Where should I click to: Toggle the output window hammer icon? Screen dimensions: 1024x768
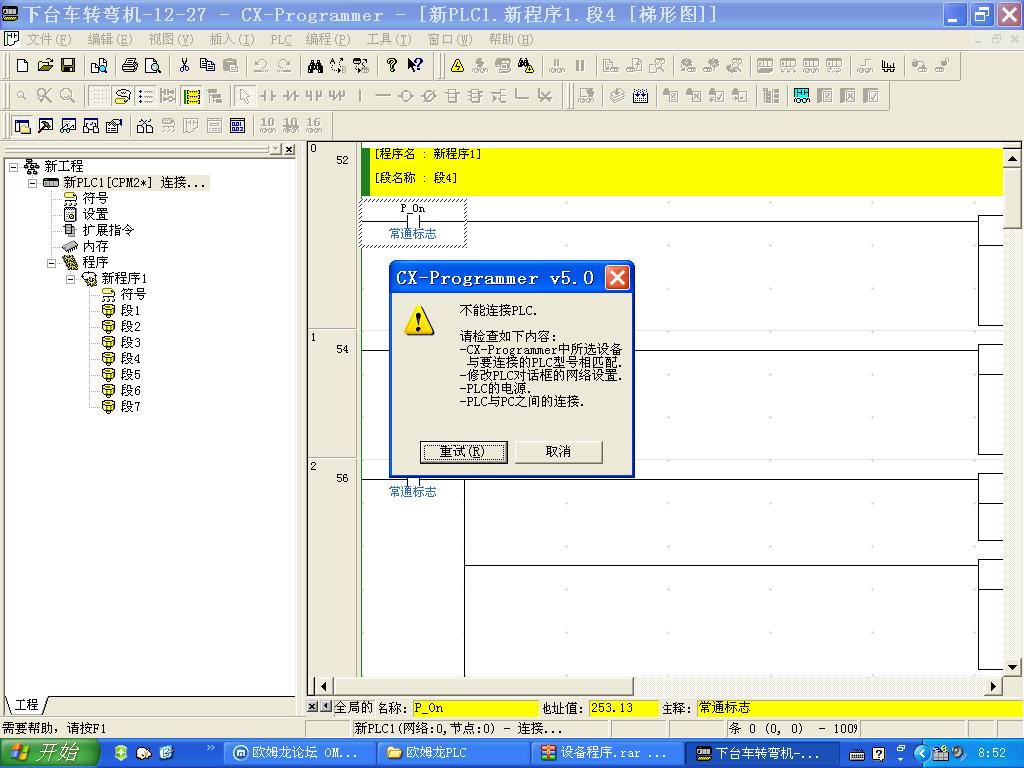pos(45,125)
